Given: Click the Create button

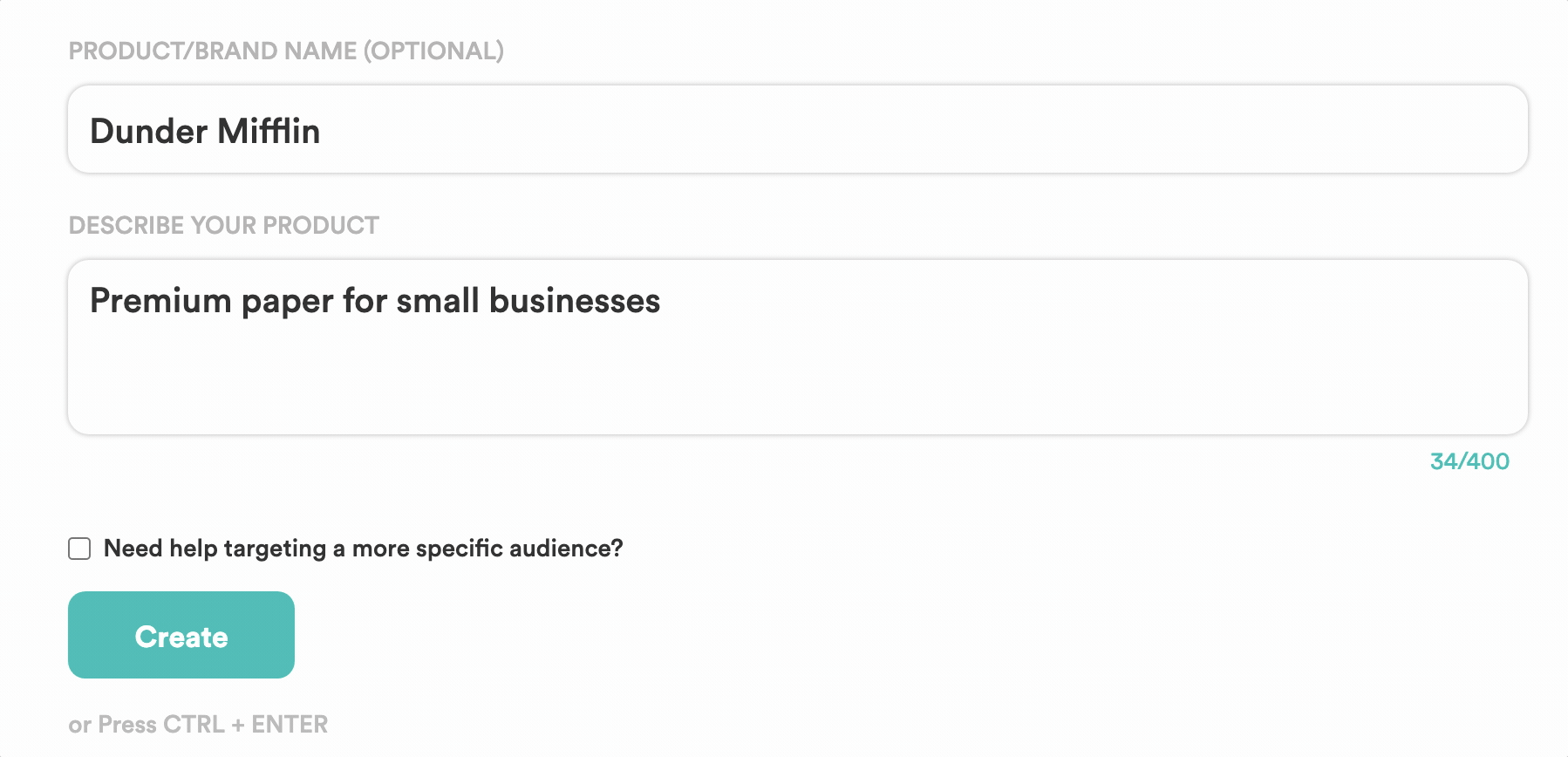Looking at the screenshot, I should (x=181, y=635).
